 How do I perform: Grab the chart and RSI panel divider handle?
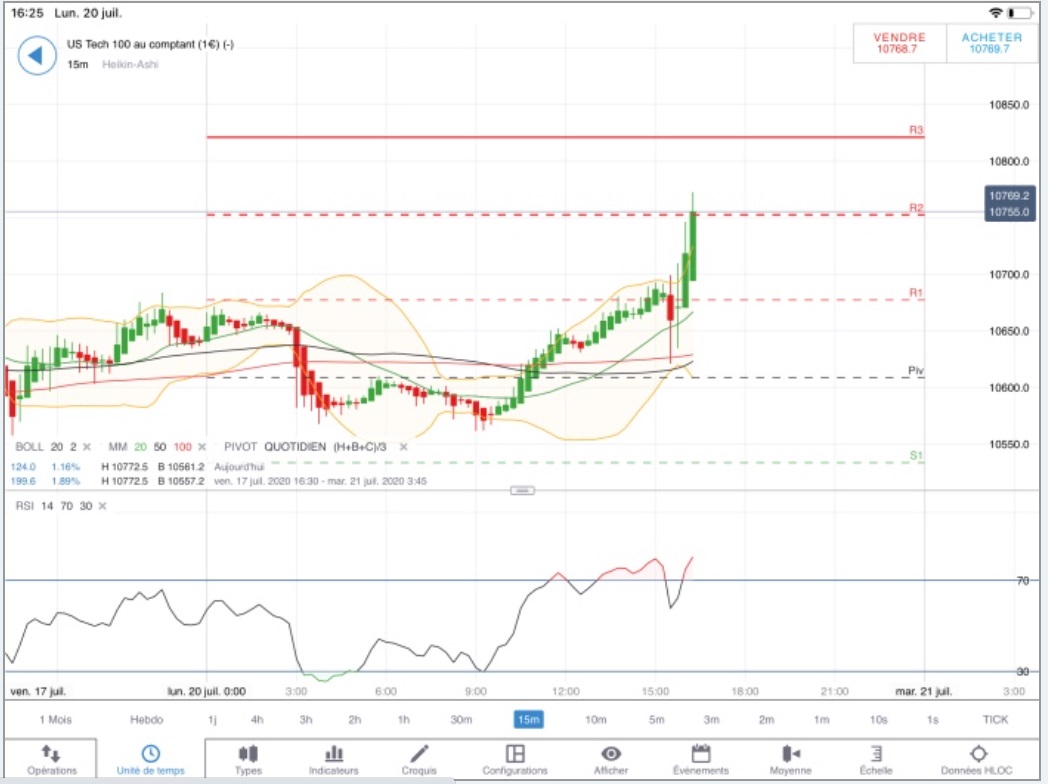pyautogui.click(x=522, y=491)
